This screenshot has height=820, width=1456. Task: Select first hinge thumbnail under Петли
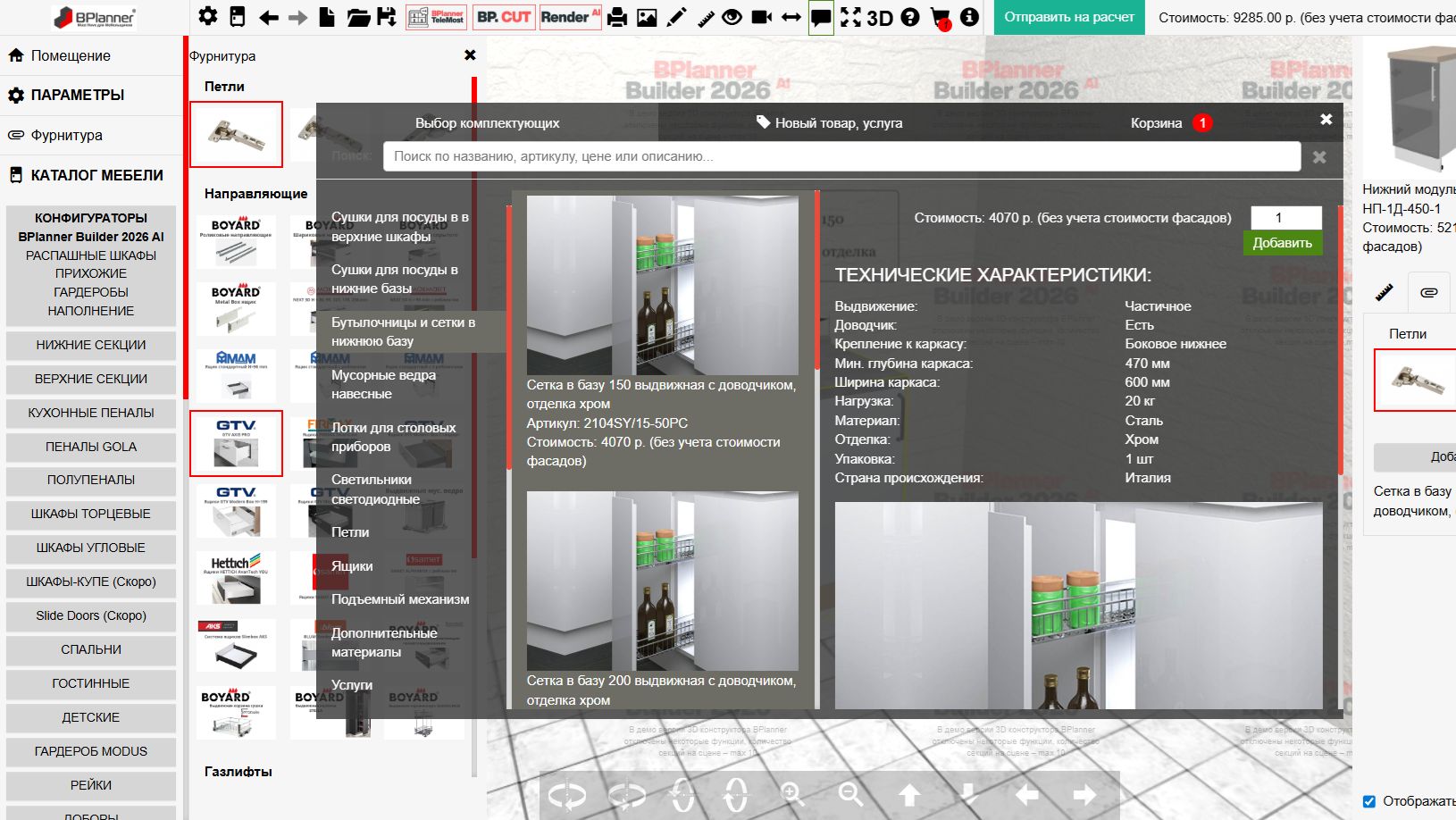click(236, 134)
